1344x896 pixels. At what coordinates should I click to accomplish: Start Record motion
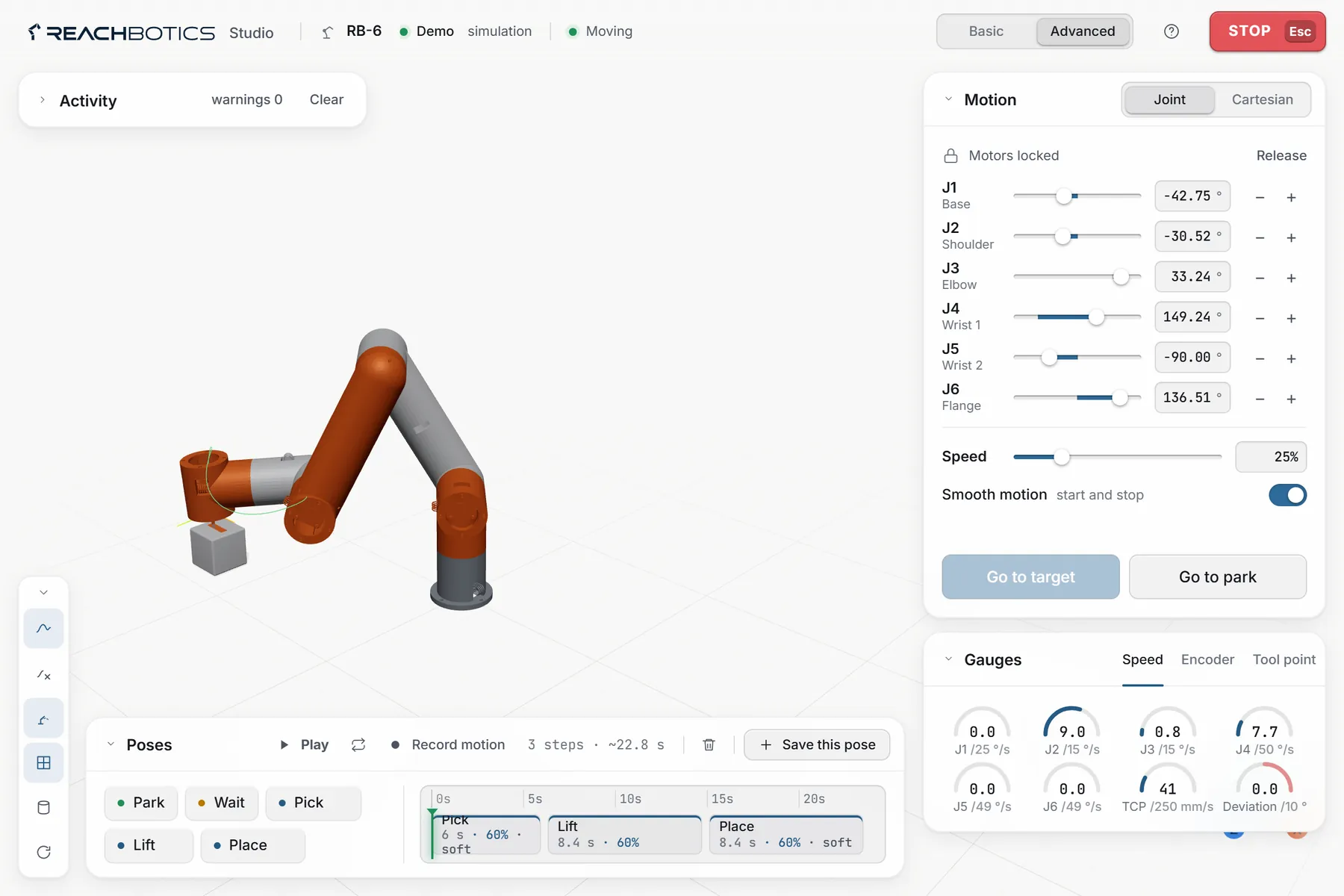pyautogui.click(x=448, y=744)
